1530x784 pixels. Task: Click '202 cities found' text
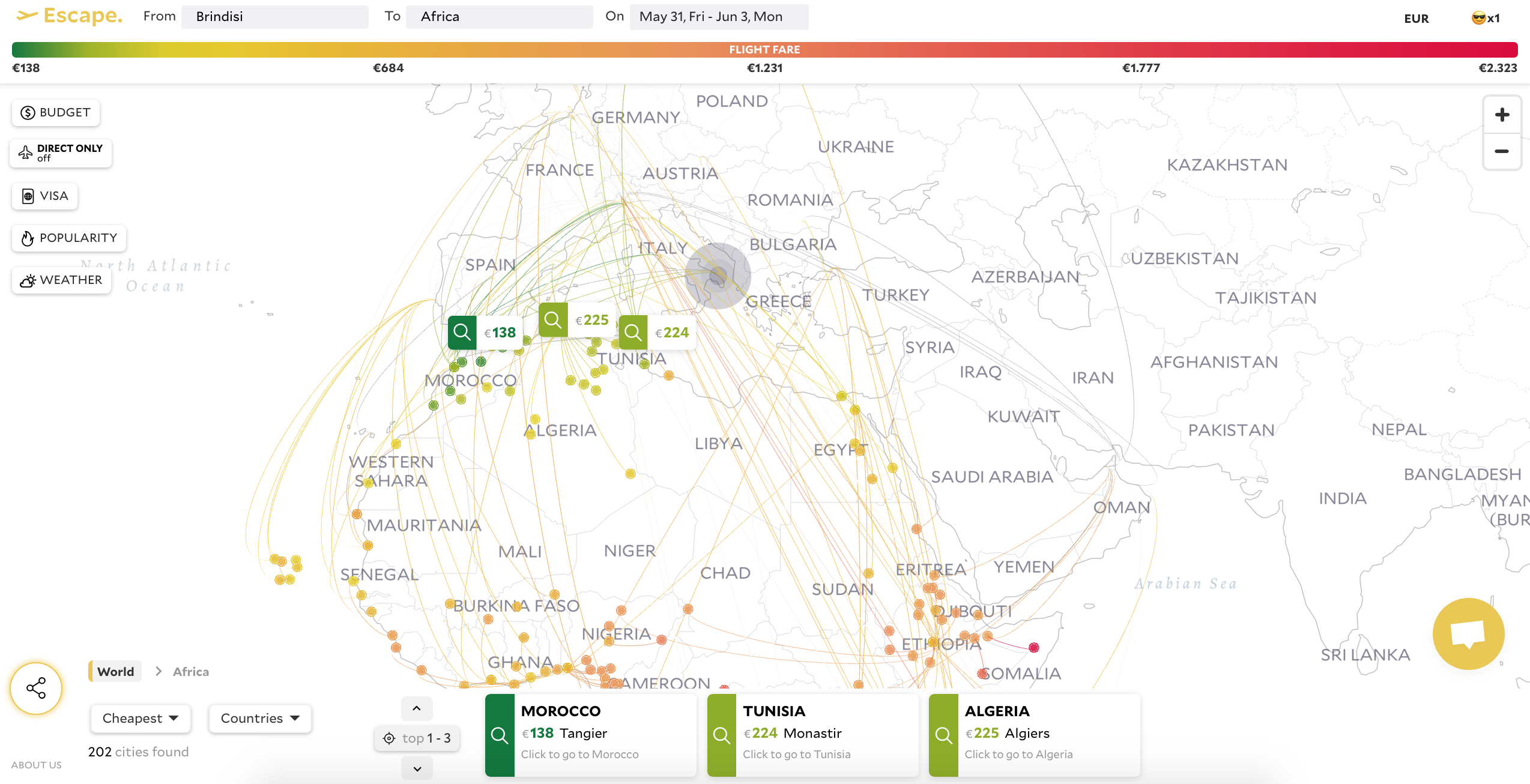pyautogui.click(x=138, y=752)
